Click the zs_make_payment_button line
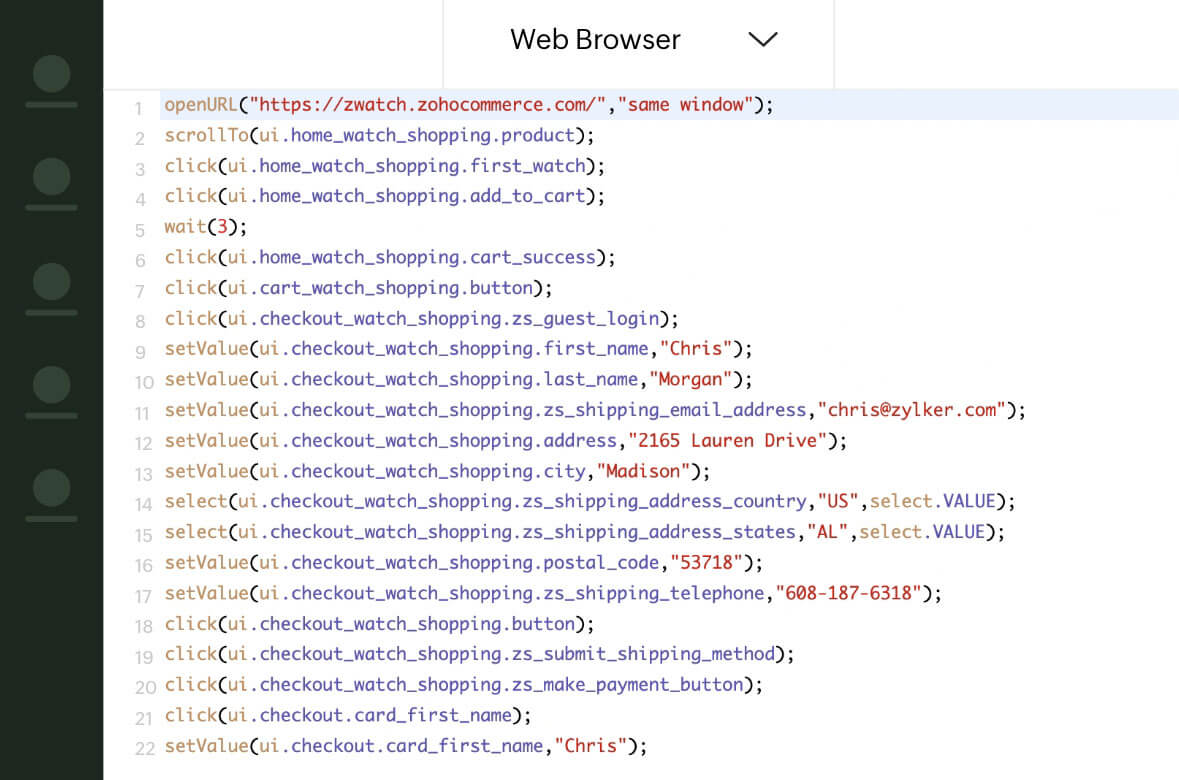The image size is (1179, 780). [x=463, y=684]
